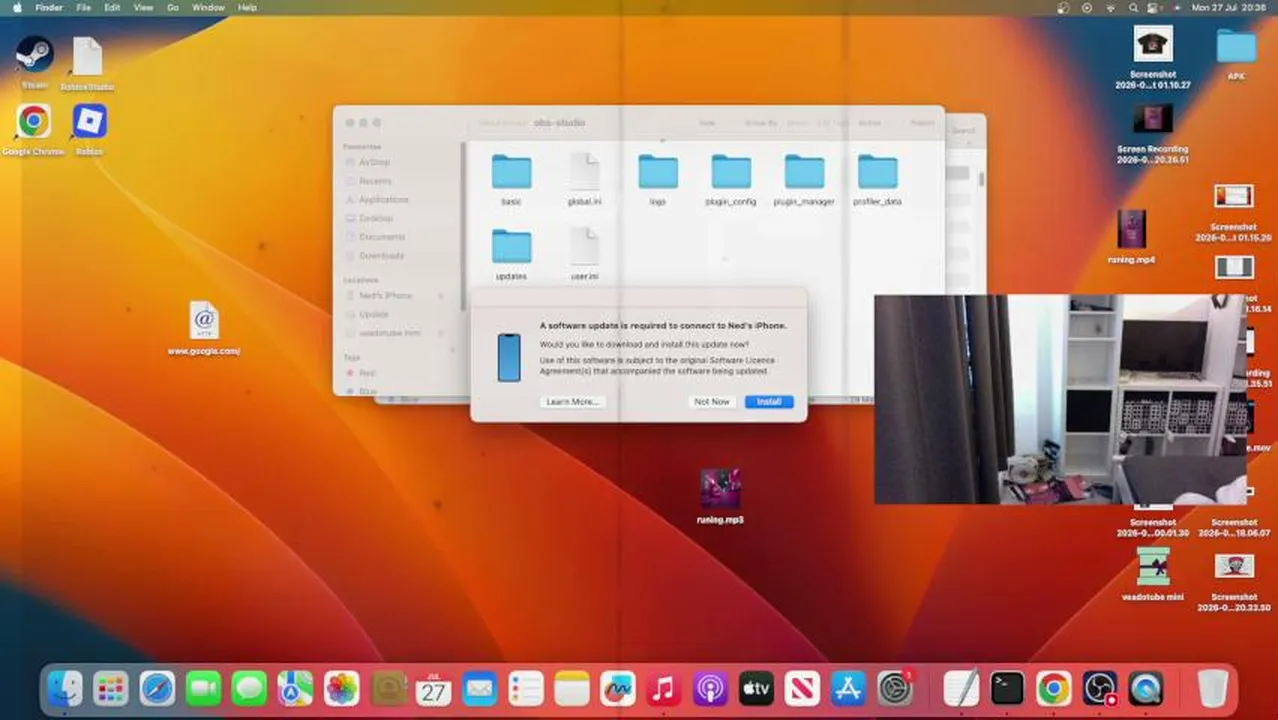The height and width of the screenshot is (720, 1278).
Task: Click Learn More in the update dialog
Action: tap(572, 401)
